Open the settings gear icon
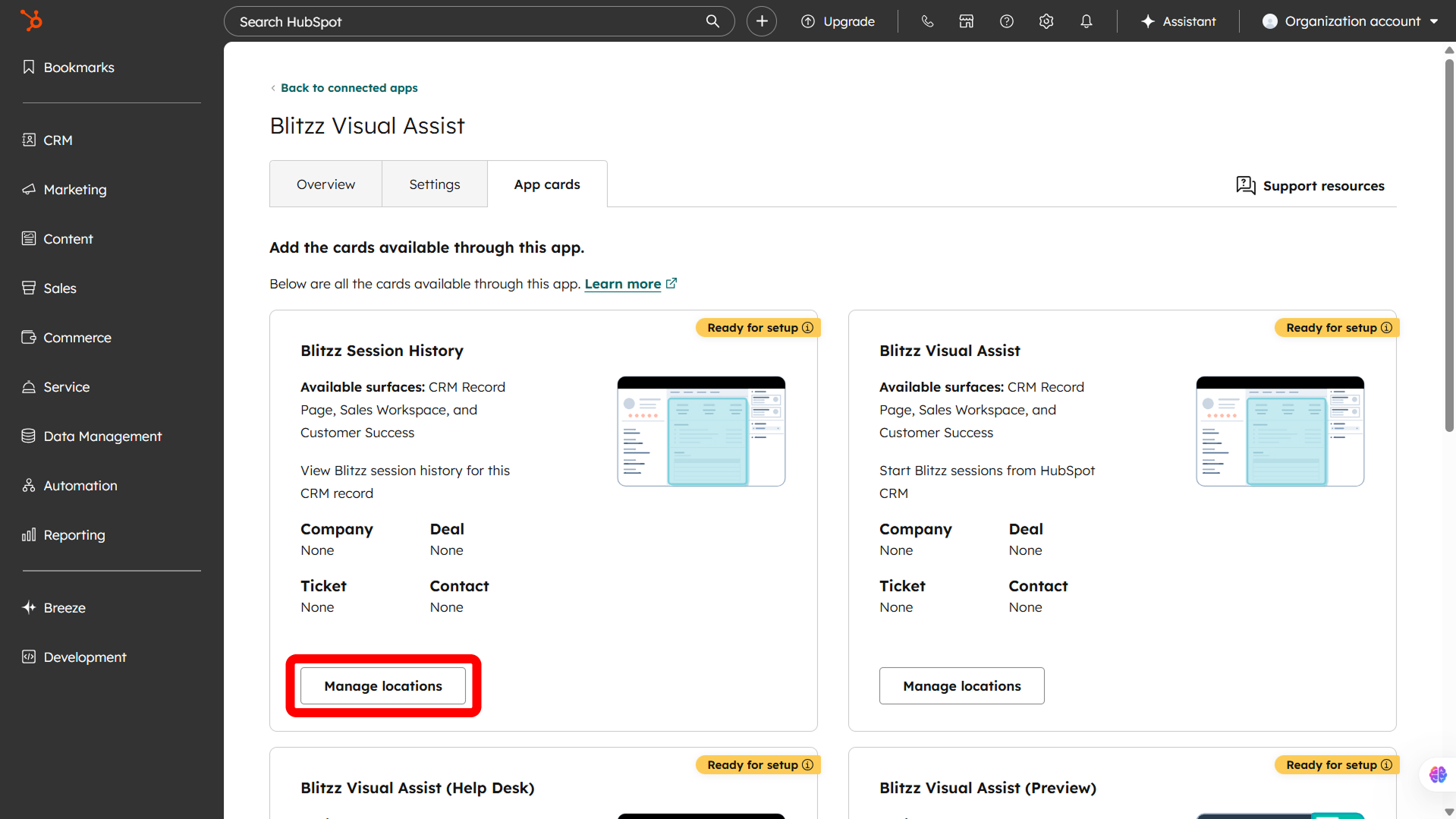1456x819 pixels. (1046, 21)
